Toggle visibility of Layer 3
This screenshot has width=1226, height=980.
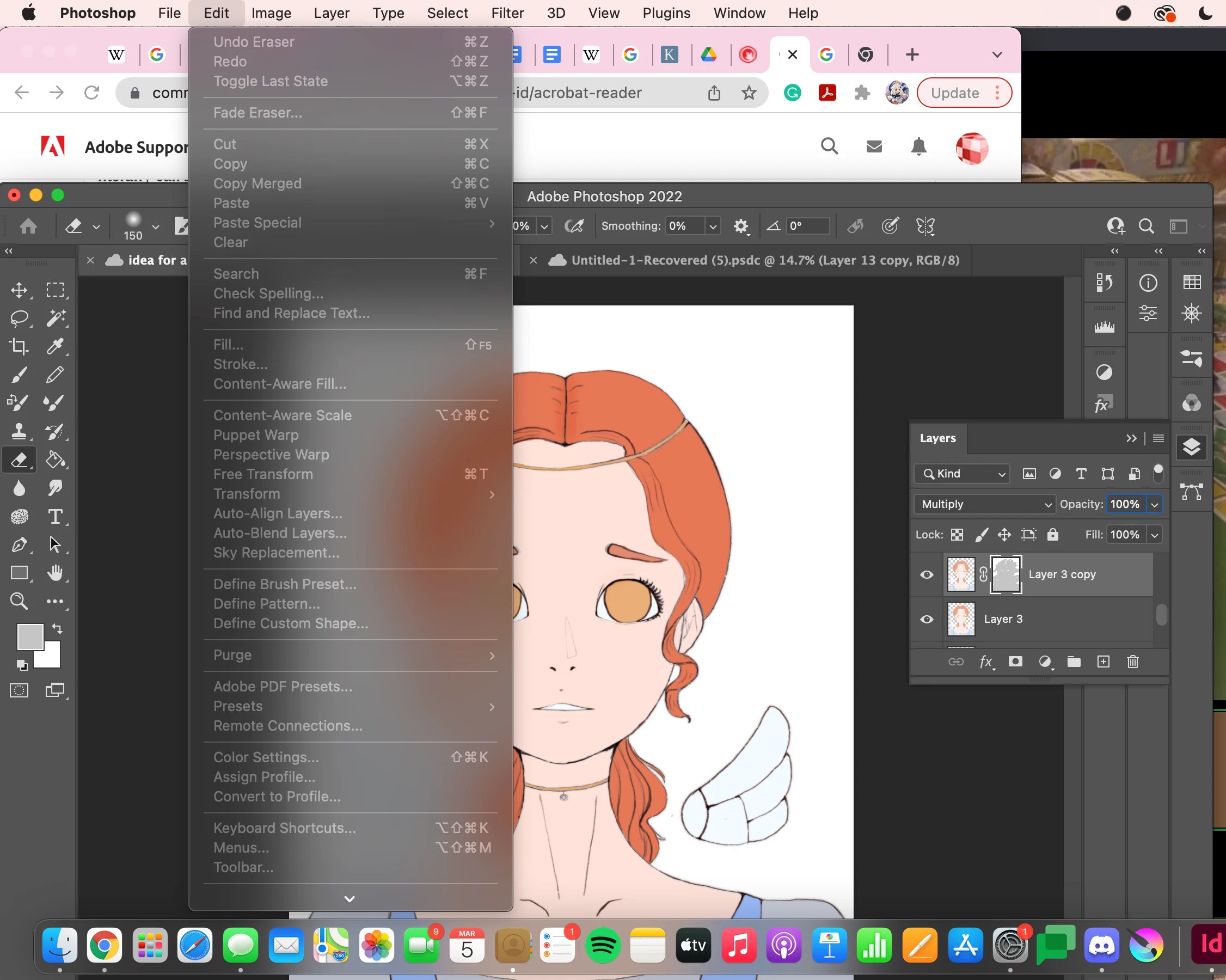tap(927, 619)
